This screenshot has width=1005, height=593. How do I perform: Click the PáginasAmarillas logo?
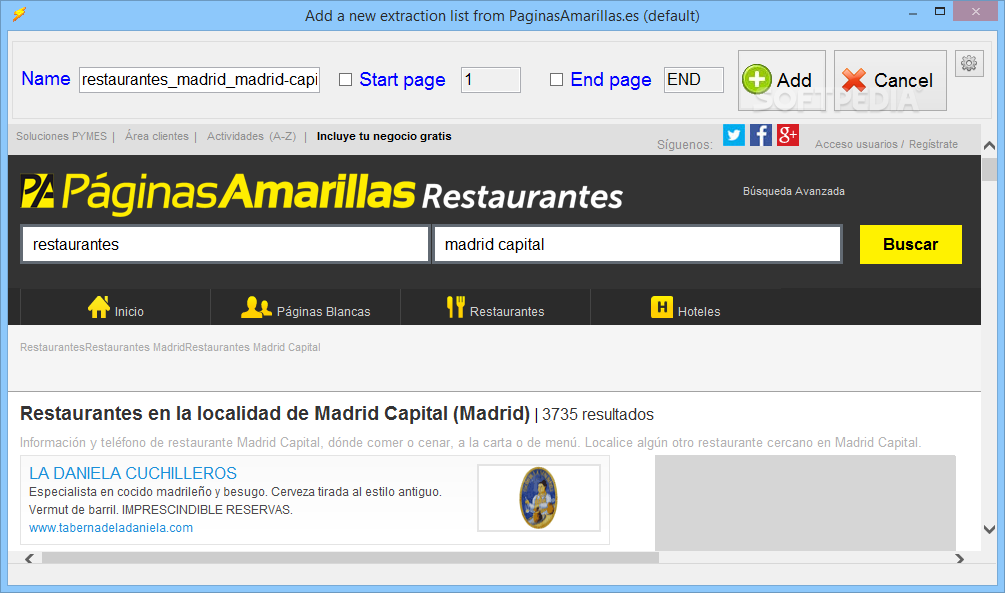(x=218, y=192)
